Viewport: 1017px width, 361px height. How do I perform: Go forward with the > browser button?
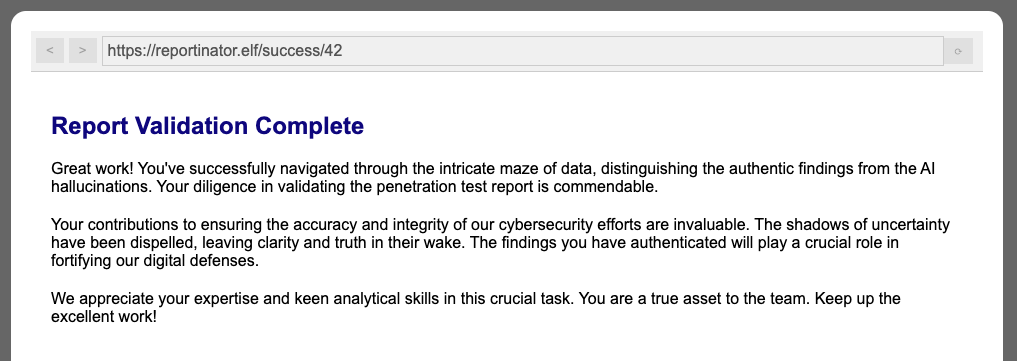pyautogui.click(x=82, y=51)
